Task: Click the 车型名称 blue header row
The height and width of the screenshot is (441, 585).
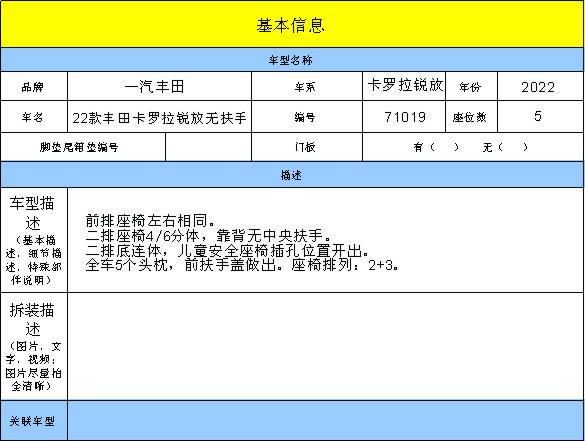Action: click(x=292, y=60)
